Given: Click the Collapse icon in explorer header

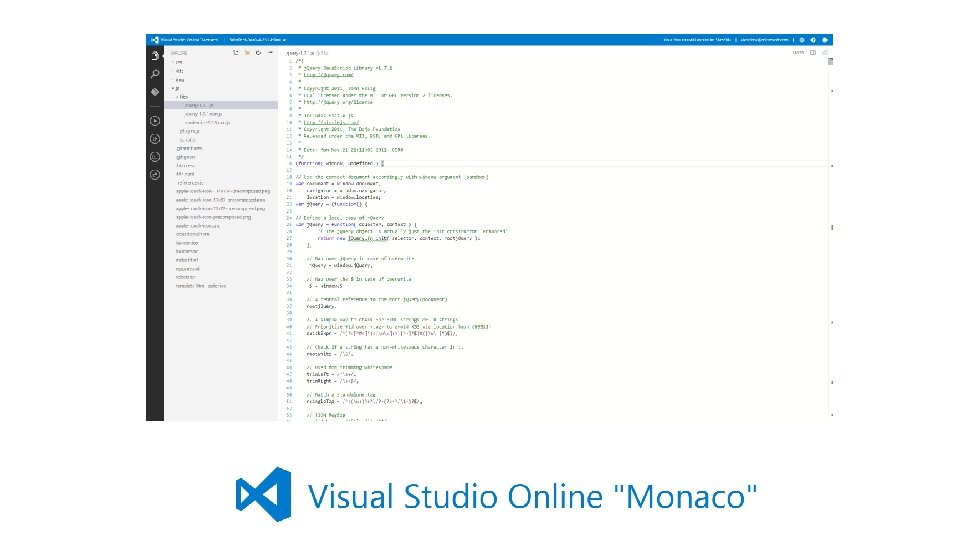Looking at the screenshot, I should (270, 53).
